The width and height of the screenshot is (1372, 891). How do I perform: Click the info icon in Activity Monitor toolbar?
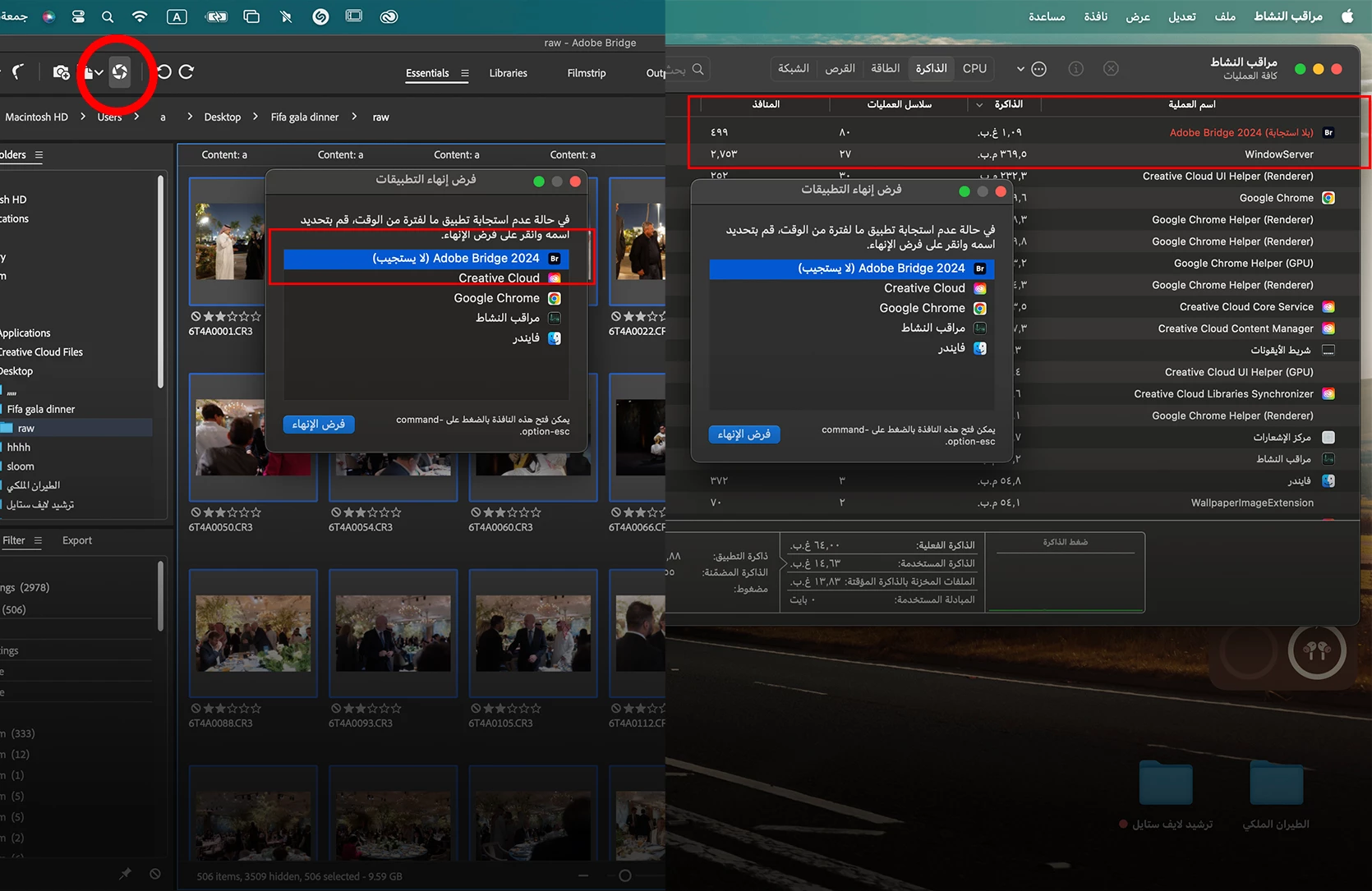click(x=1075, y=69)
